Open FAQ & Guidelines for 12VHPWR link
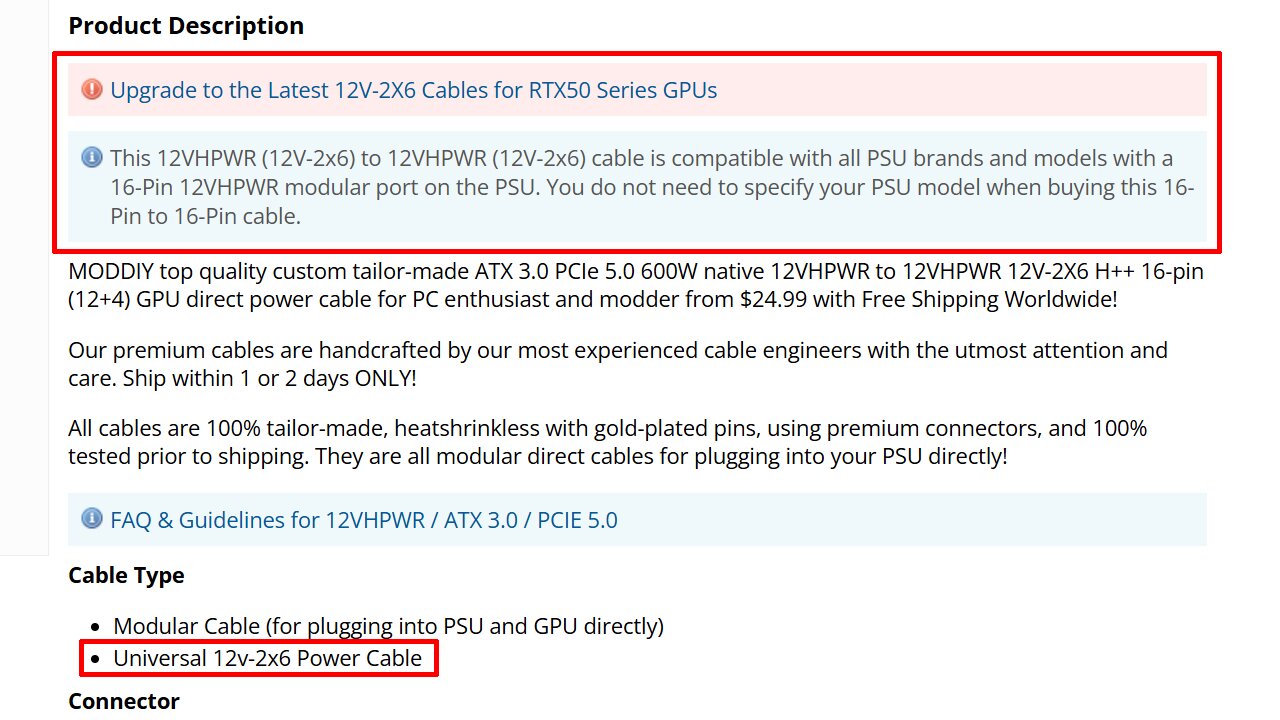Image resolution: width=1280 pixels, height=720 pixels. [364, 520]
